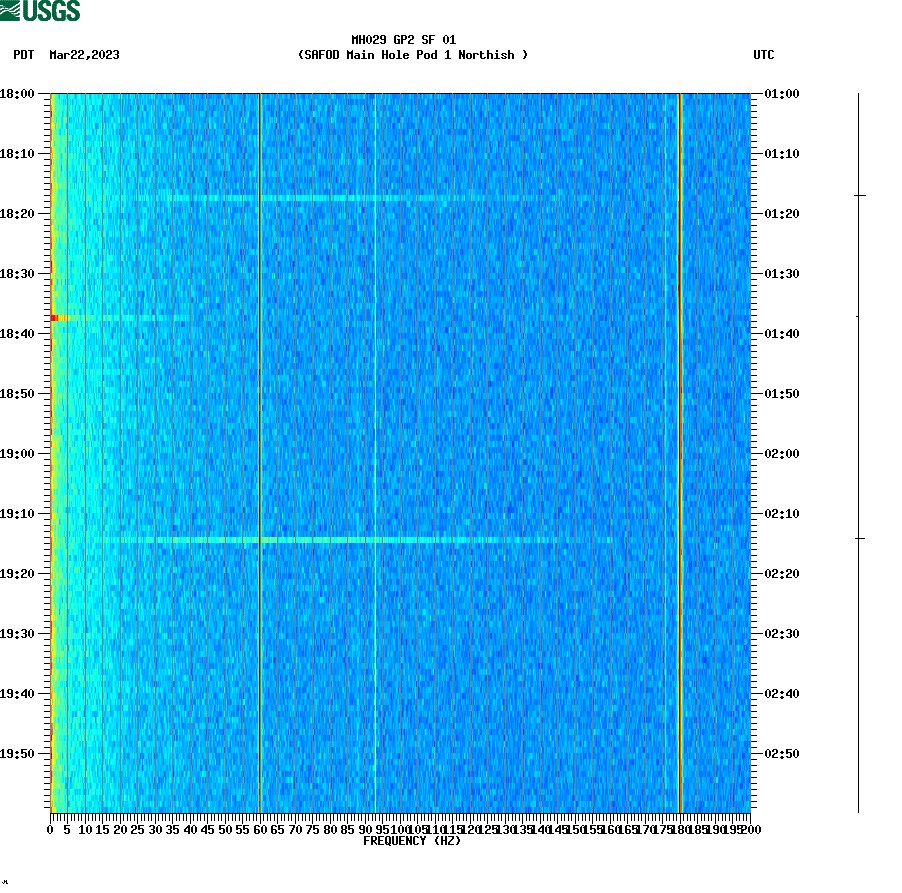Click the USGS wave logo
The height and width of the screenshot is (893, 902).
12,10
